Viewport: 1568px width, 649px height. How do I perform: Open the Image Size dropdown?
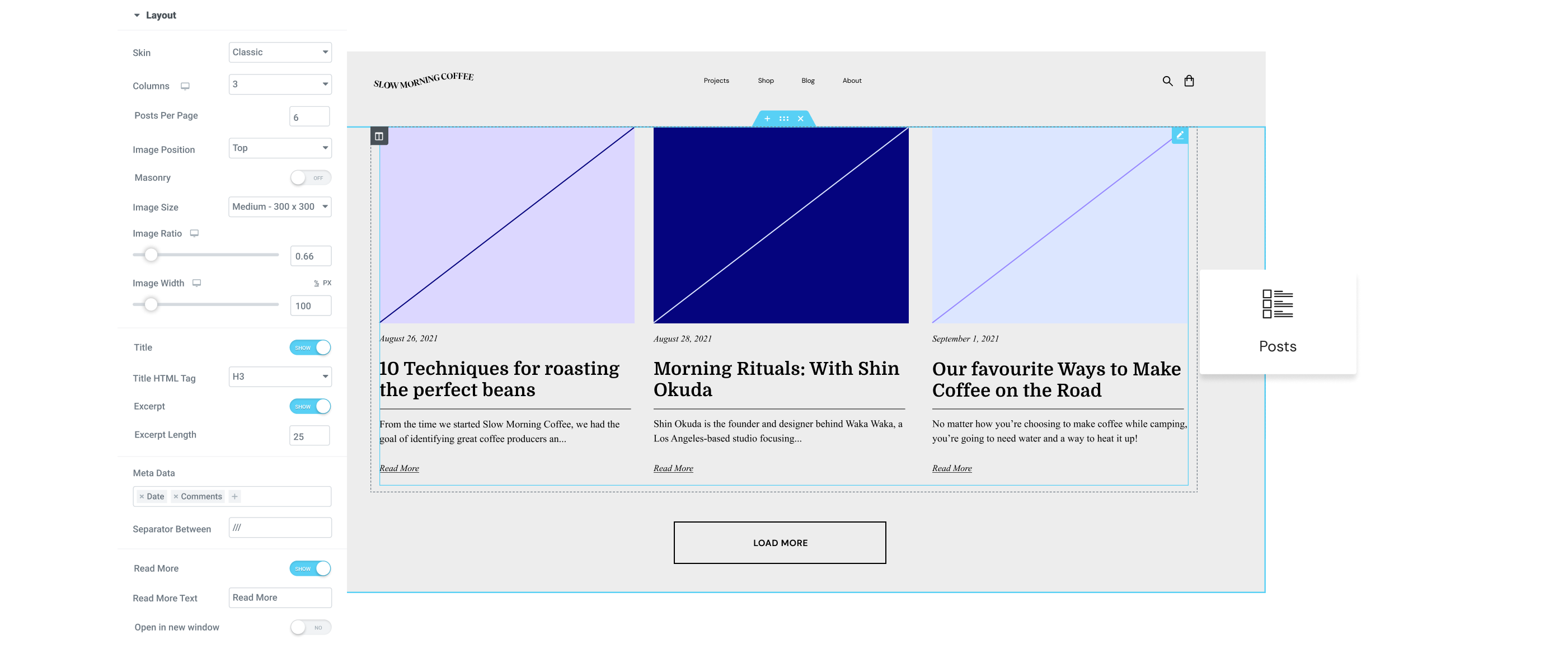279,206
